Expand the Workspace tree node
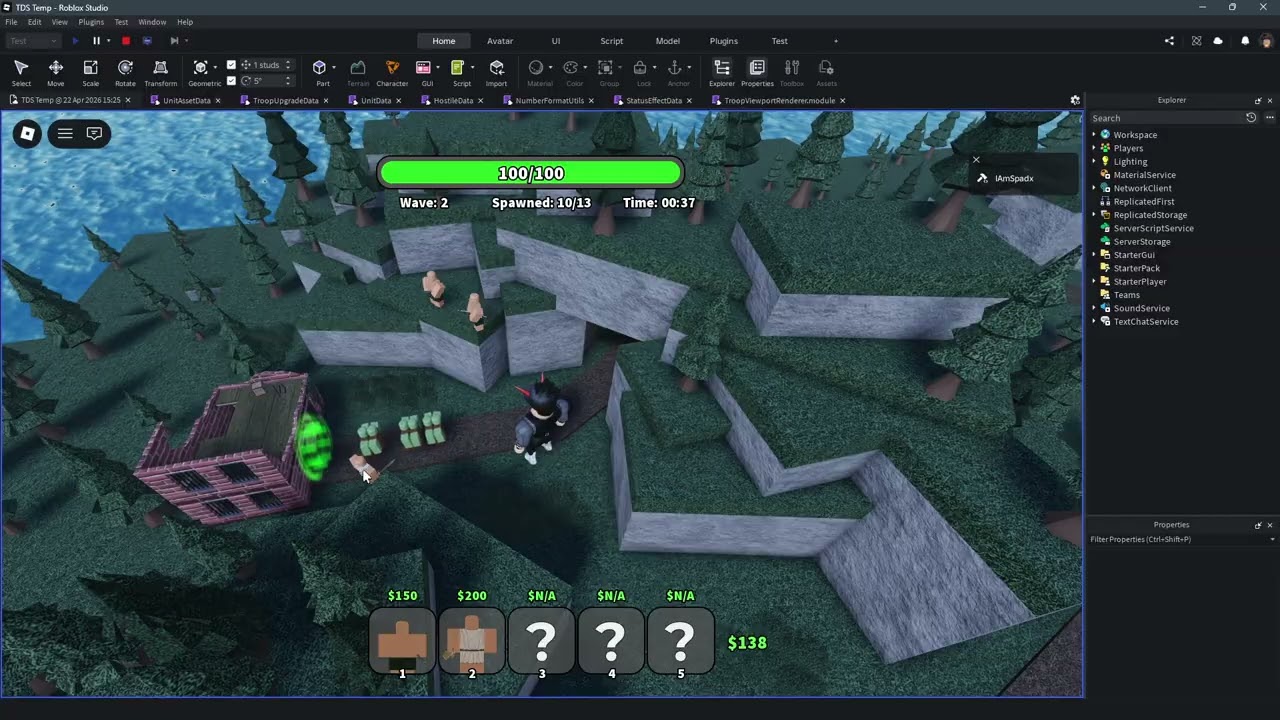This screenshot has height=720, width=1280. pos(1094,134)
